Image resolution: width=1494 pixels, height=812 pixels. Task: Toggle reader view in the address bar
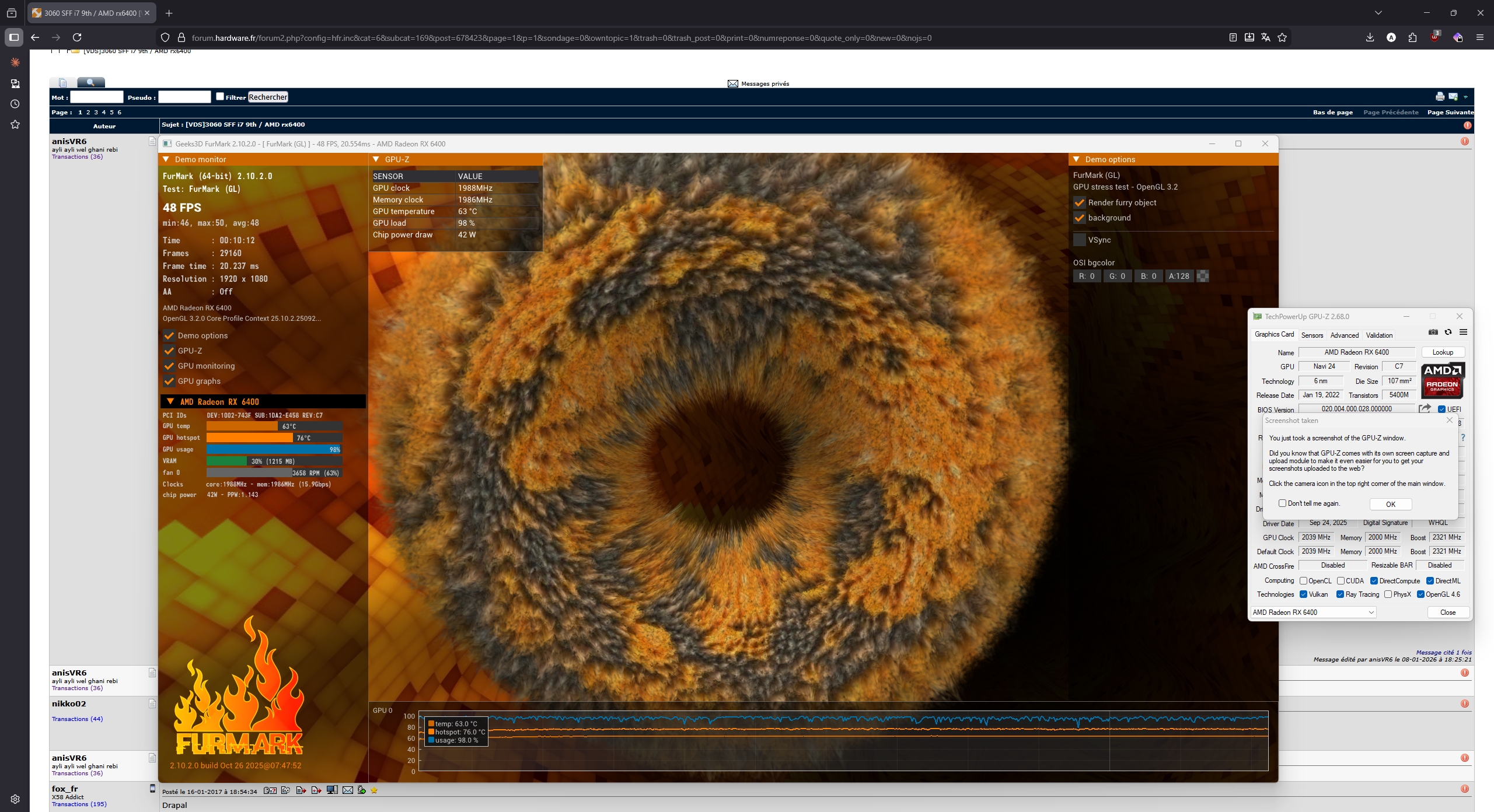(x=1233, y=37)
